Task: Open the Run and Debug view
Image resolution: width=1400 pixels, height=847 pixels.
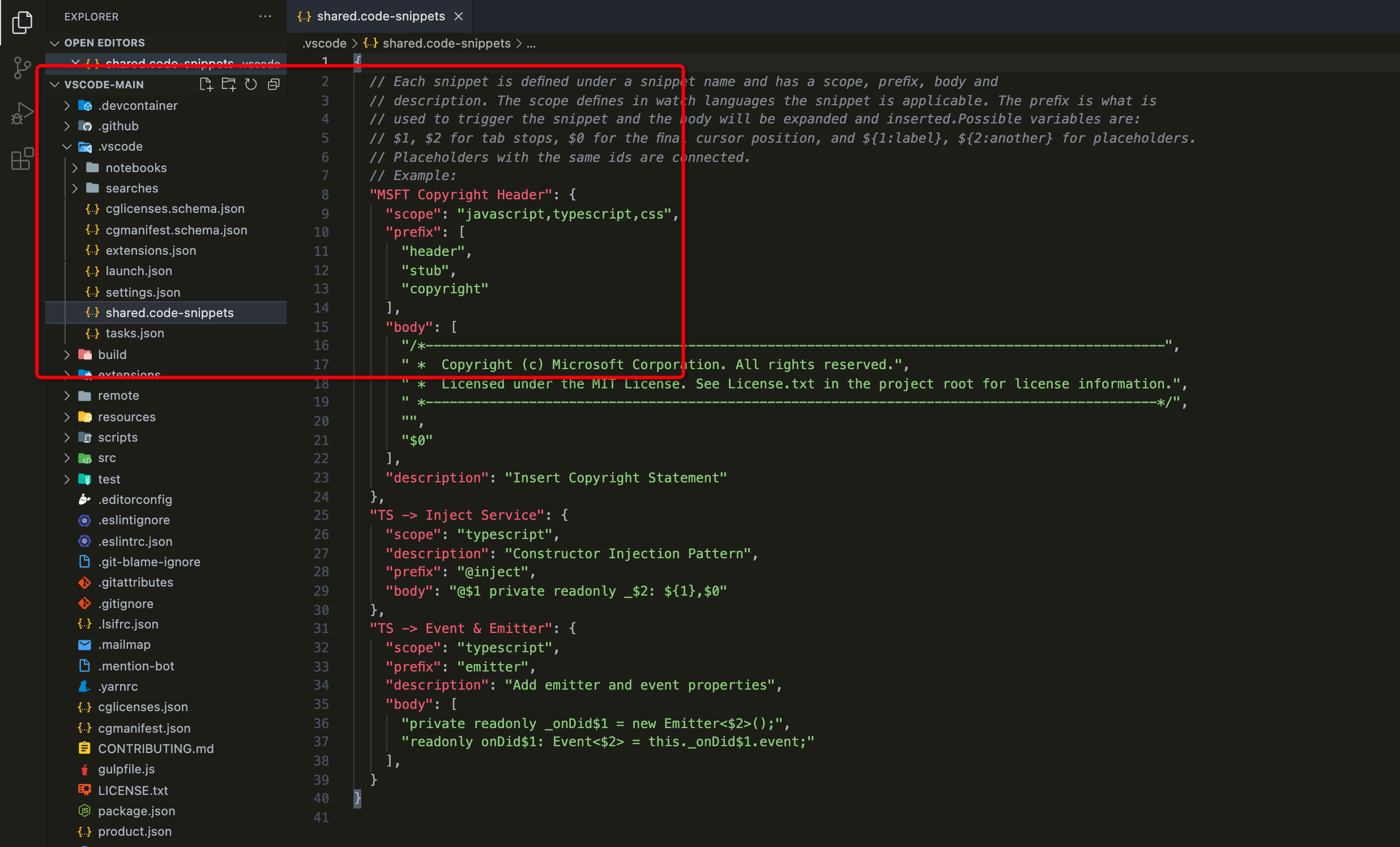Action: [x=22, y=114]
